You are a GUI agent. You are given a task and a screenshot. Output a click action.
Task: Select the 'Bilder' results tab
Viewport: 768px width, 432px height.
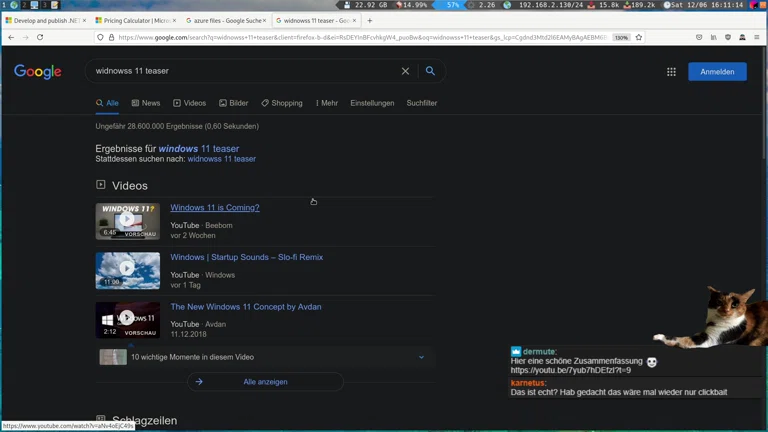[234, 103]
